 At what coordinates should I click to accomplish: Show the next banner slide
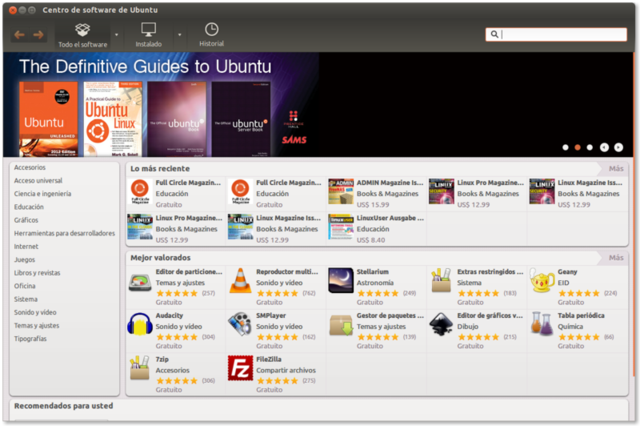pyautogui.click(x=618, y=147)
